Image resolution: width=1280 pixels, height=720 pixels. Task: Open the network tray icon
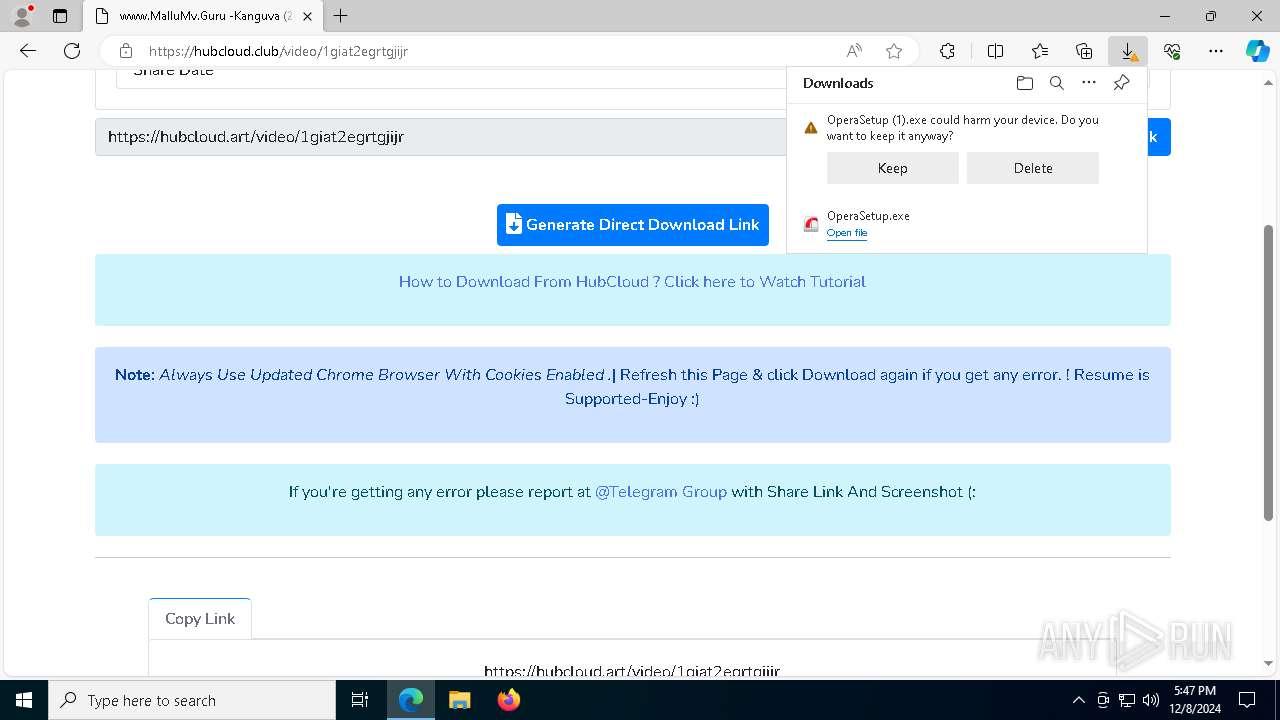click(1126, 700)
